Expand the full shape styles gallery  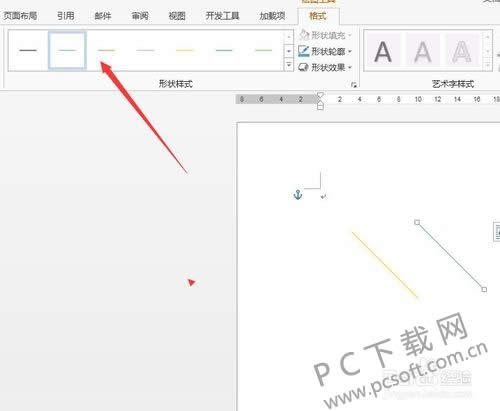click(x=289, y=64)
